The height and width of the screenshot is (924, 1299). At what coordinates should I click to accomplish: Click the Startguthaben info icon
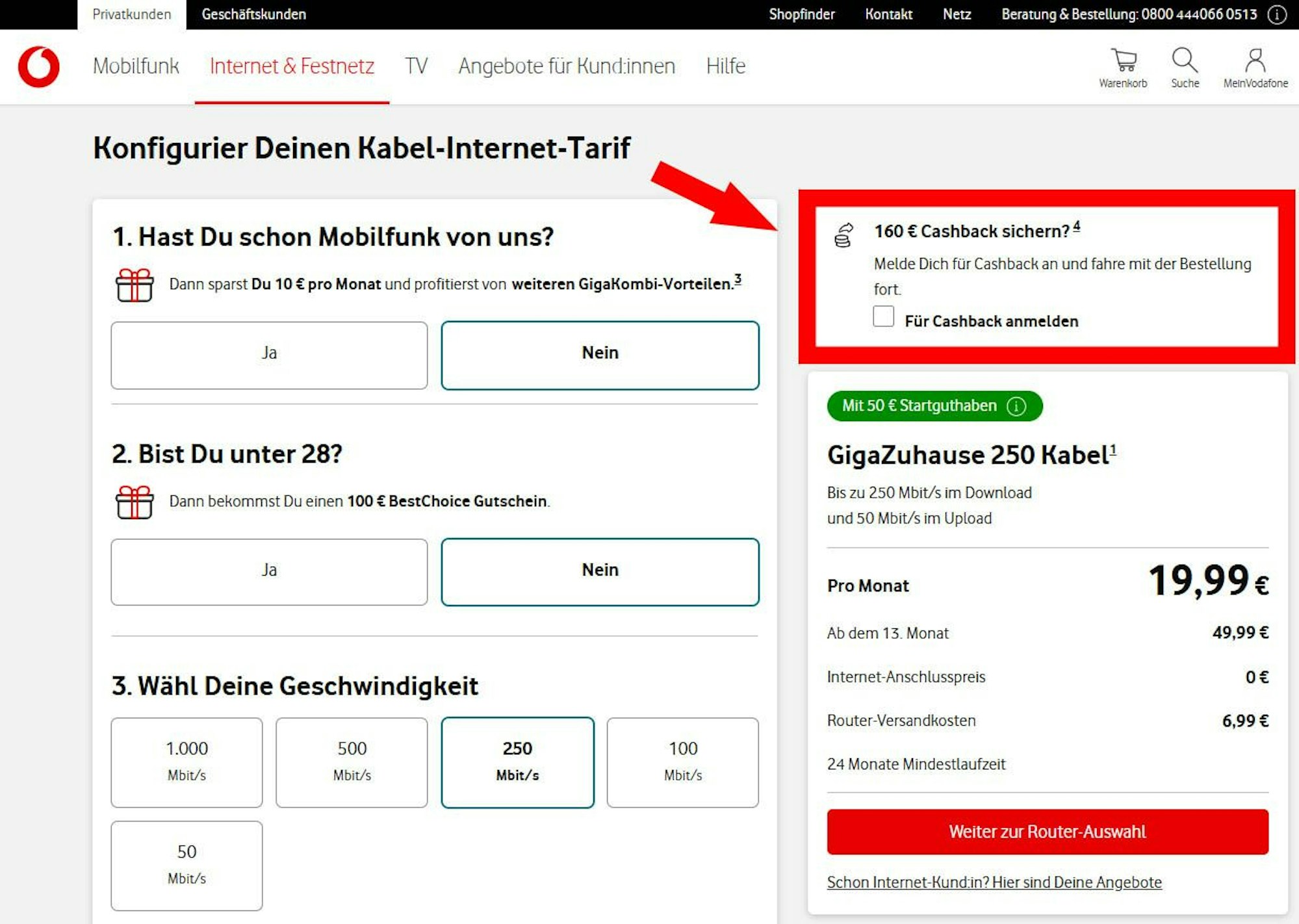pyautogui.click(x=1016, y=406)
